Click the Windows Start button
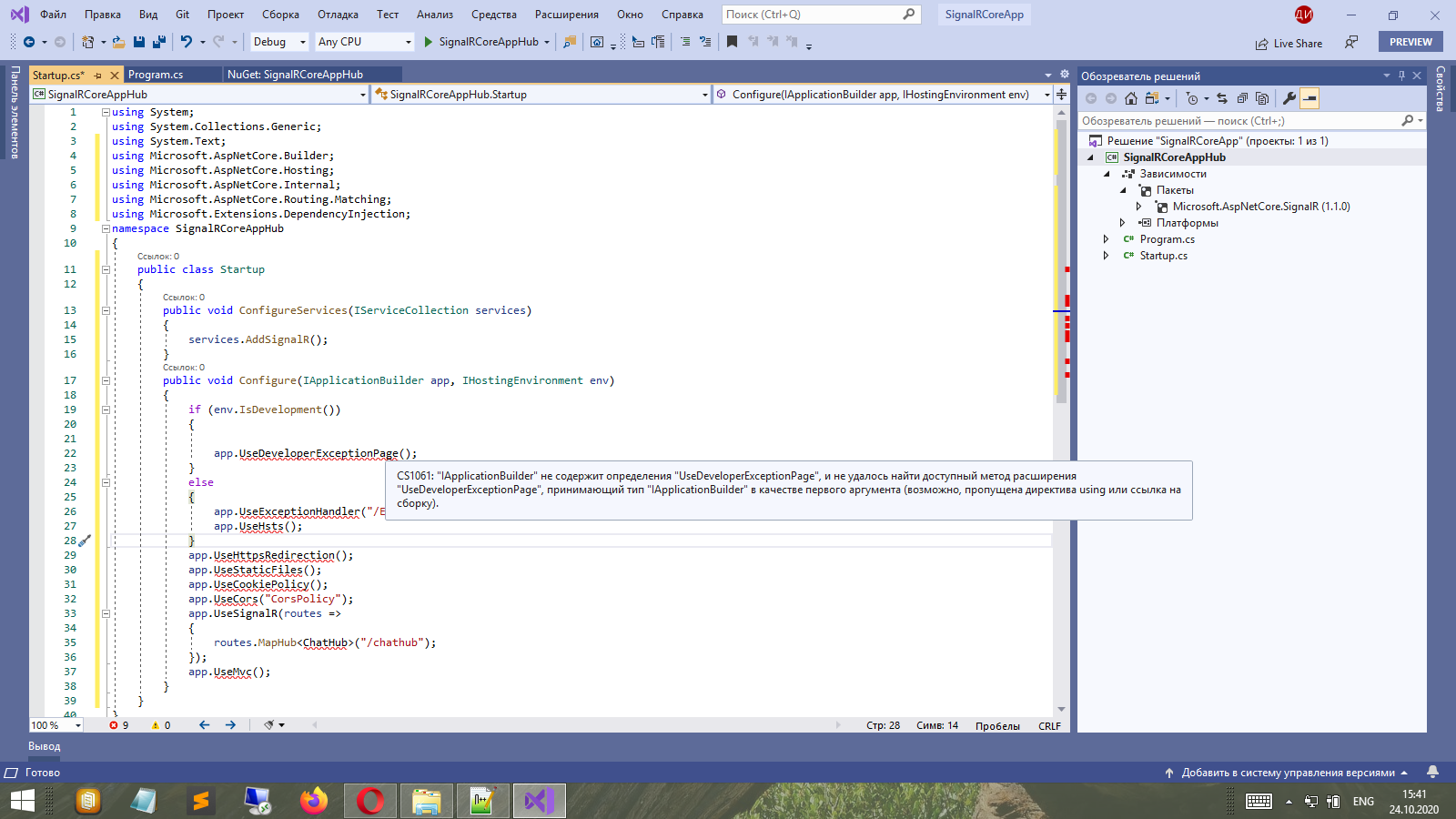 pos(22,801)
